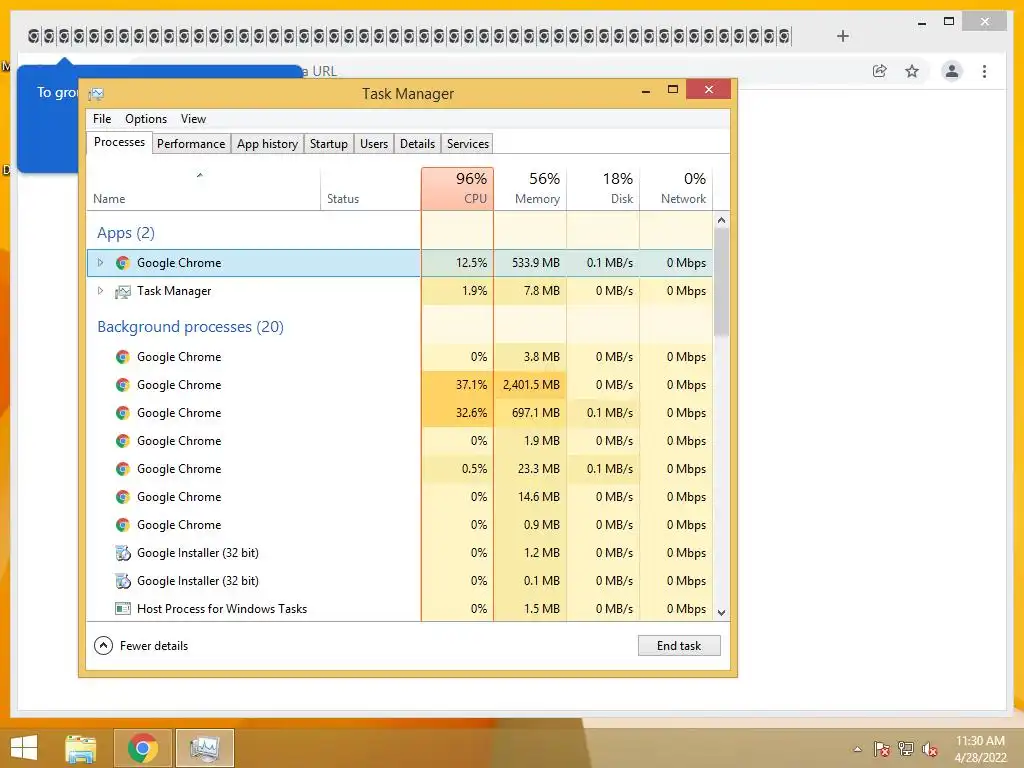
Task: Click icon of Google Installer using 1.2 MB
Action: tap(122, 553)
